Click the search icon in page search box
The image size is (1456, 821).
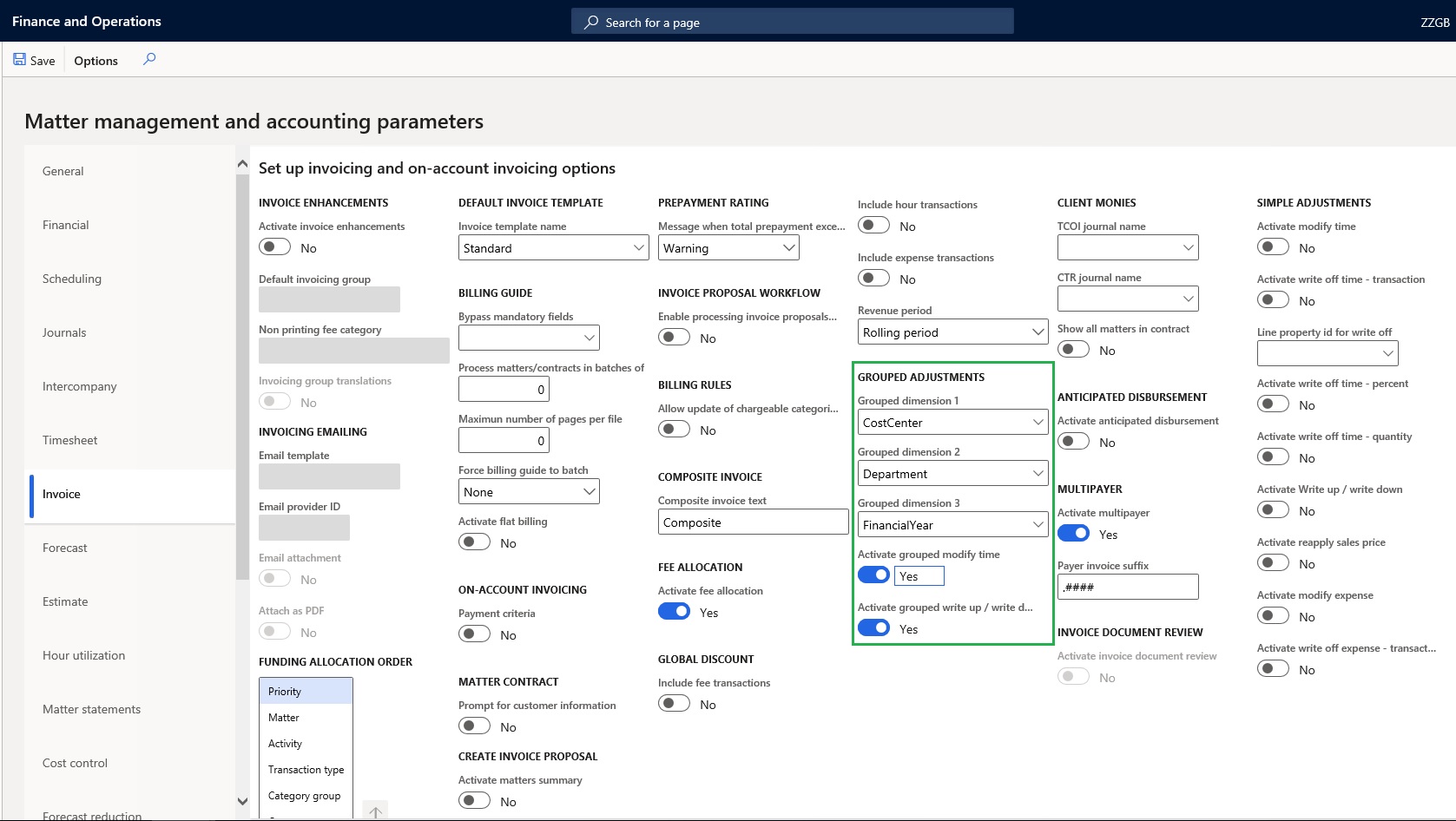(x=591, y=22)
